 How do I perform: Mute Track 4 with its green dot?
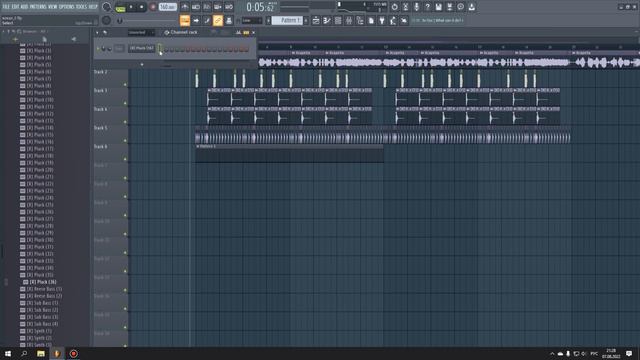click(125, 122)
